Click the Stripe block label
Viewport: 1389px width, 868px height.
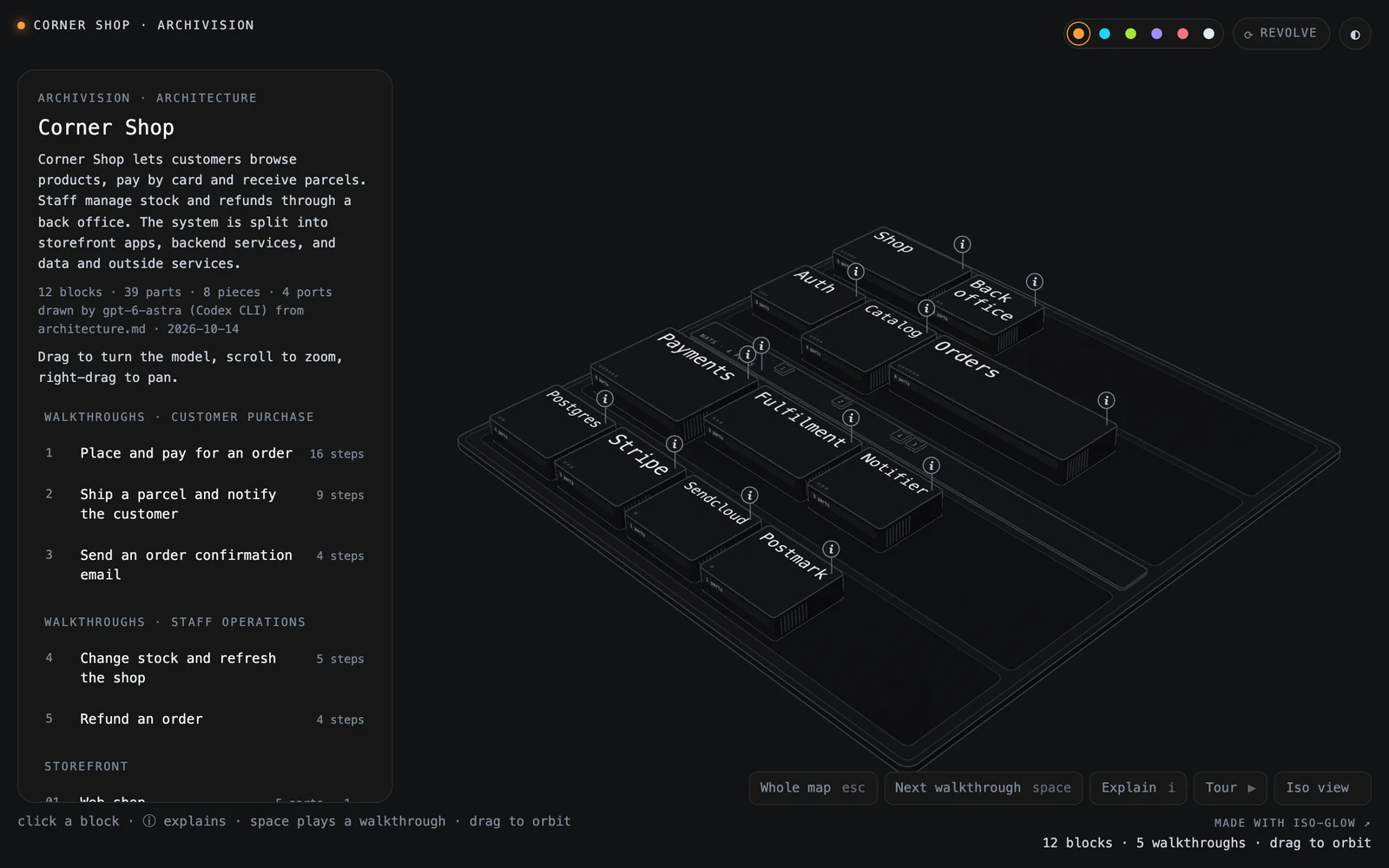(x=638, y=454)
